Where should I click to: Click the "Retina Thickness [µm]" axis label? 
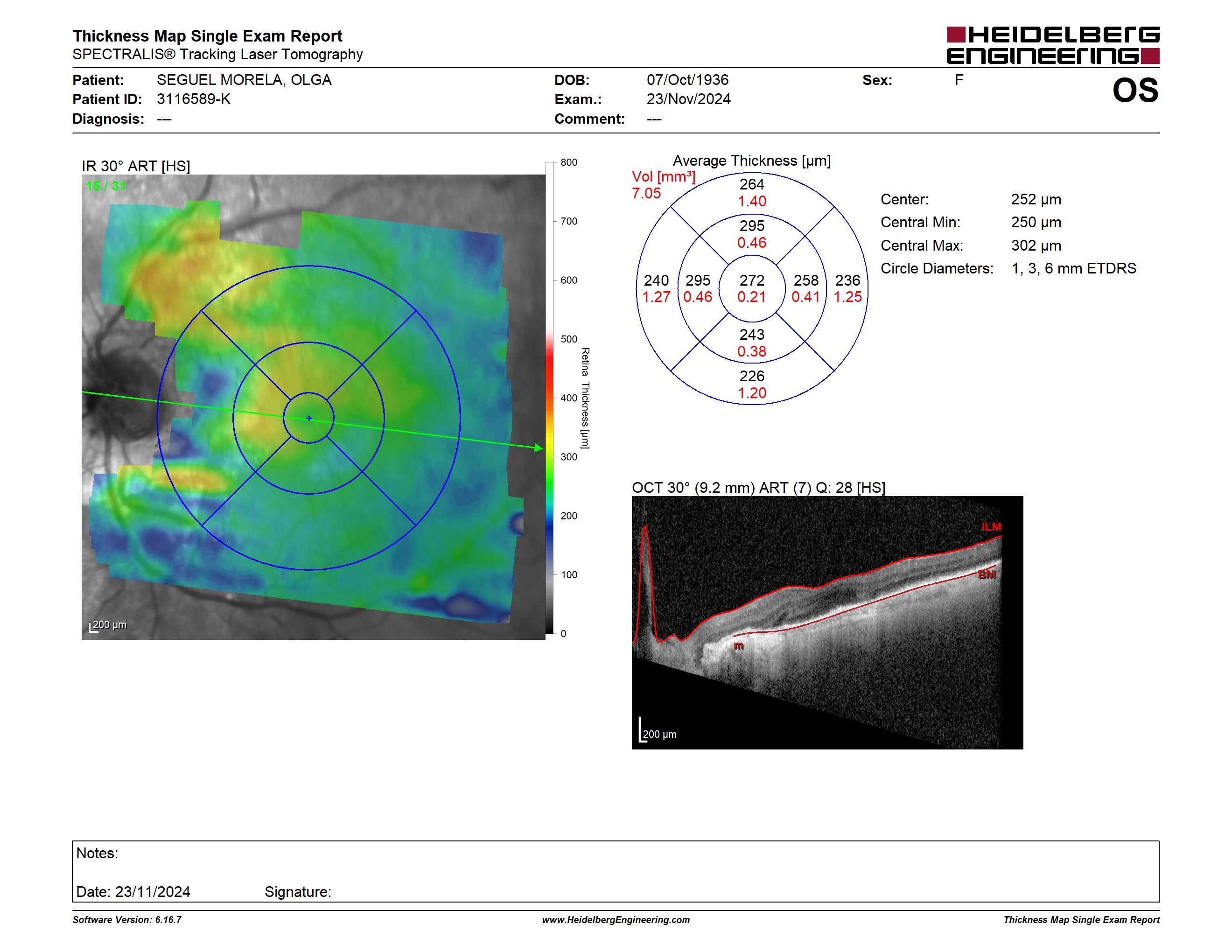point(585,398)
